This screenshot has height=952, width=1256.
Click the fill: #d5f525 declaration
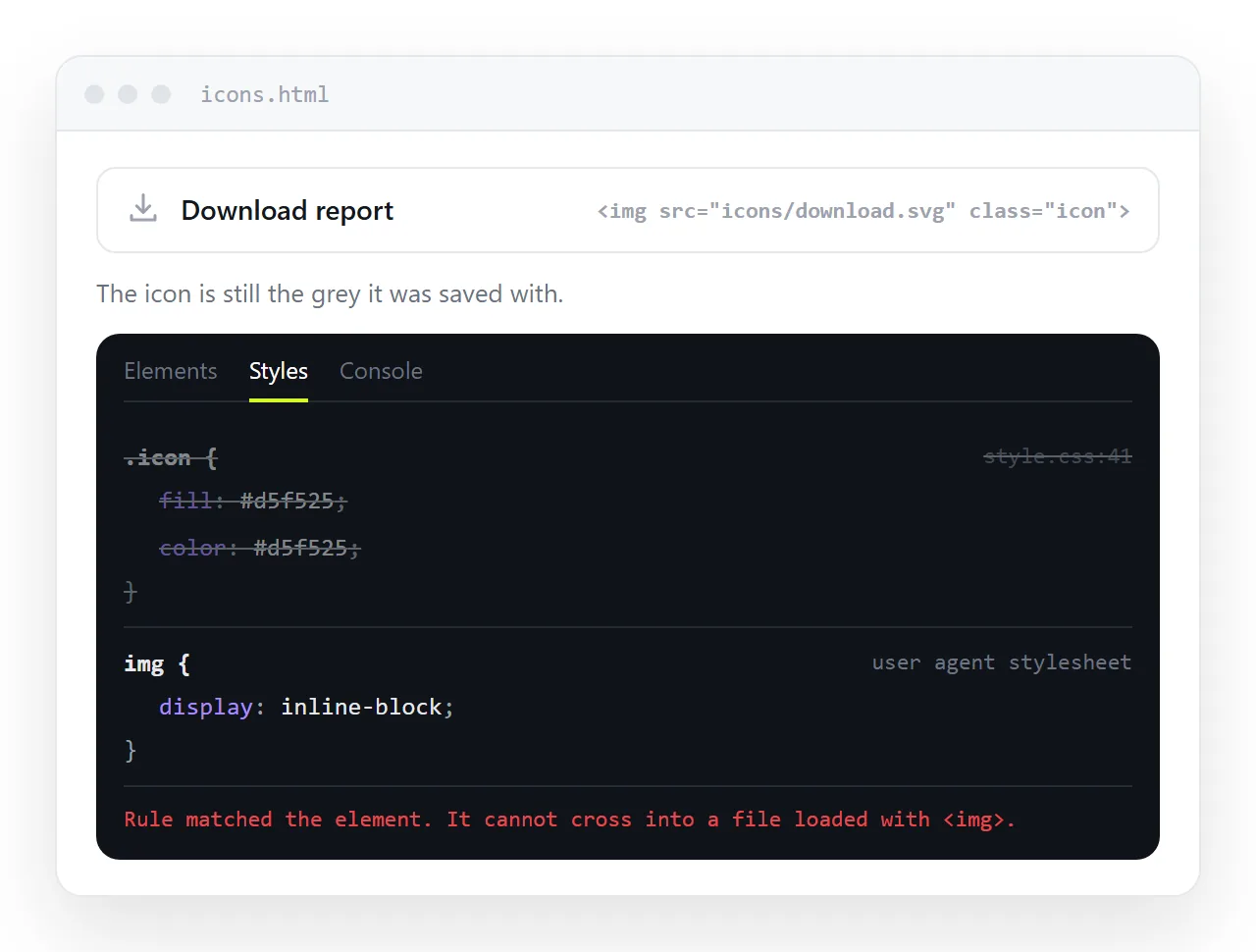(253, 502)
